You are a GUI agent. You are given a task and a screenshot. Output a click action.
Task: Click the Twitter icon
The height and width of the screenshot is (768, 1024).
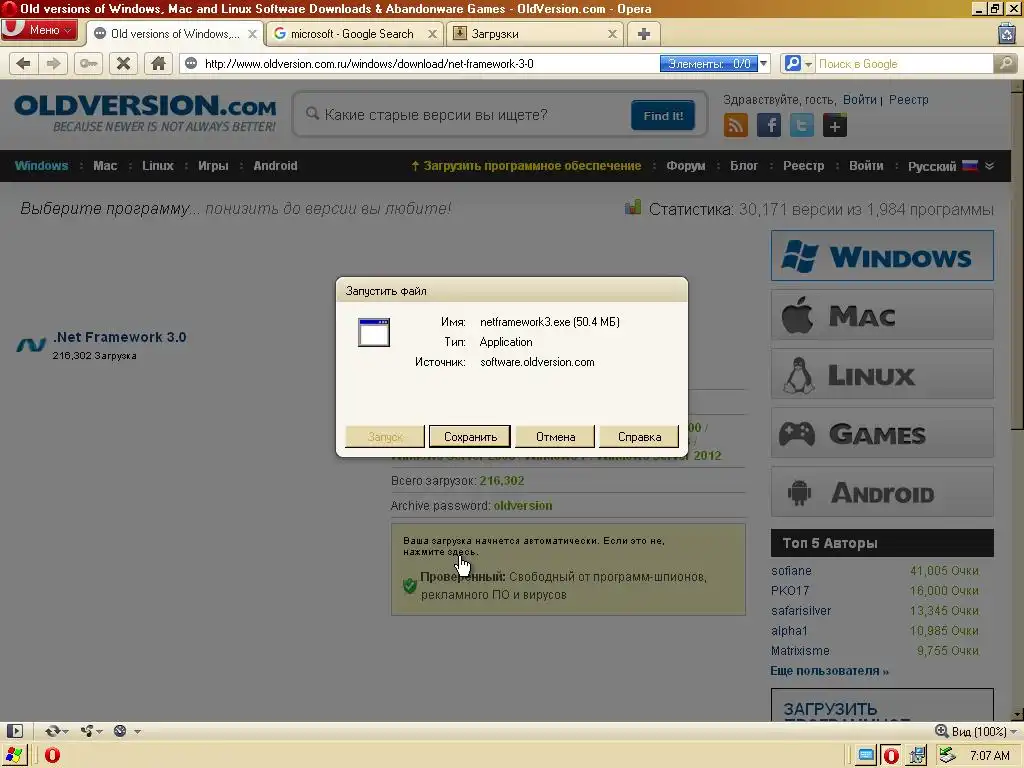[x=802, y=125]
